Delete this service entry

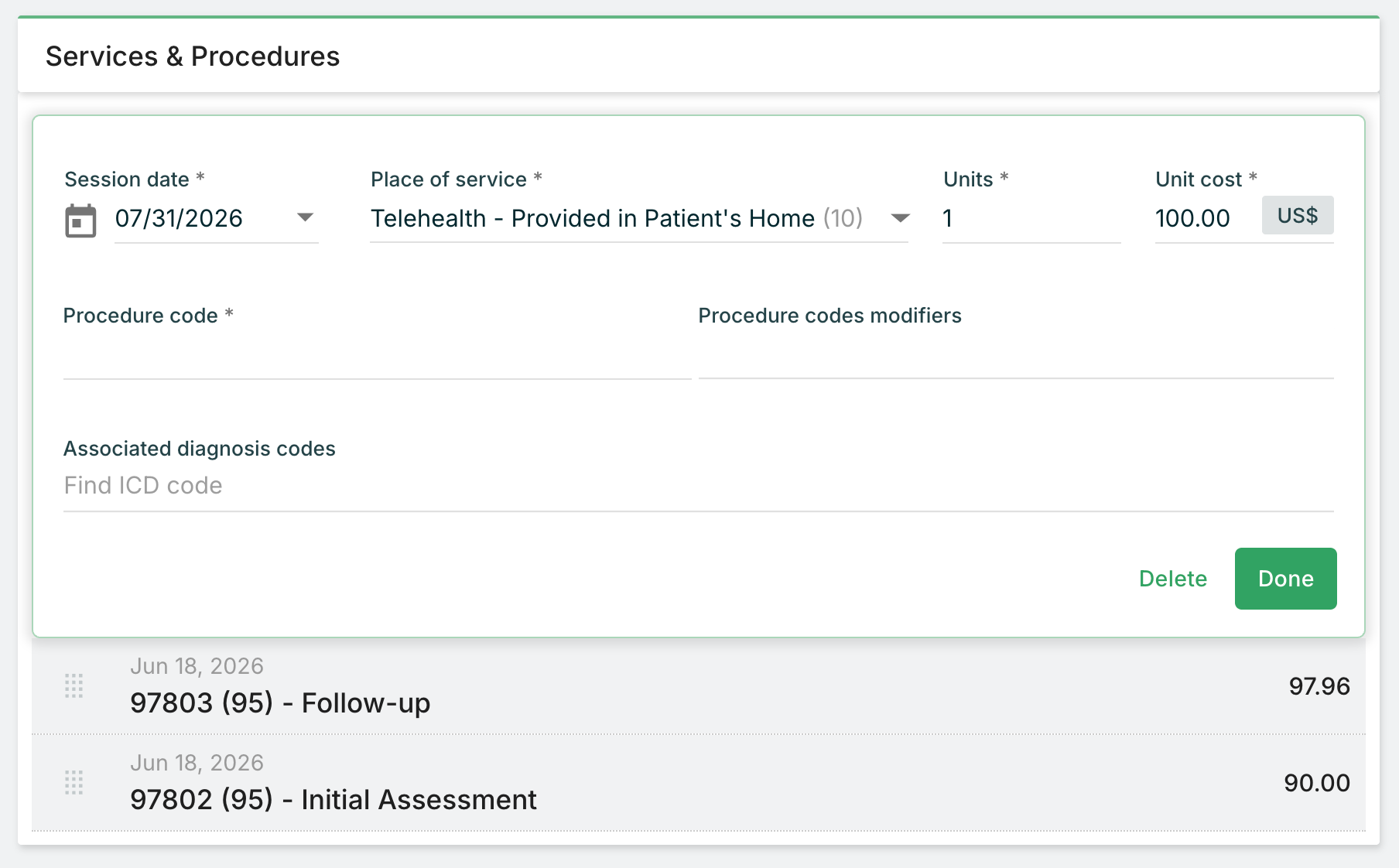(1173, 579)
